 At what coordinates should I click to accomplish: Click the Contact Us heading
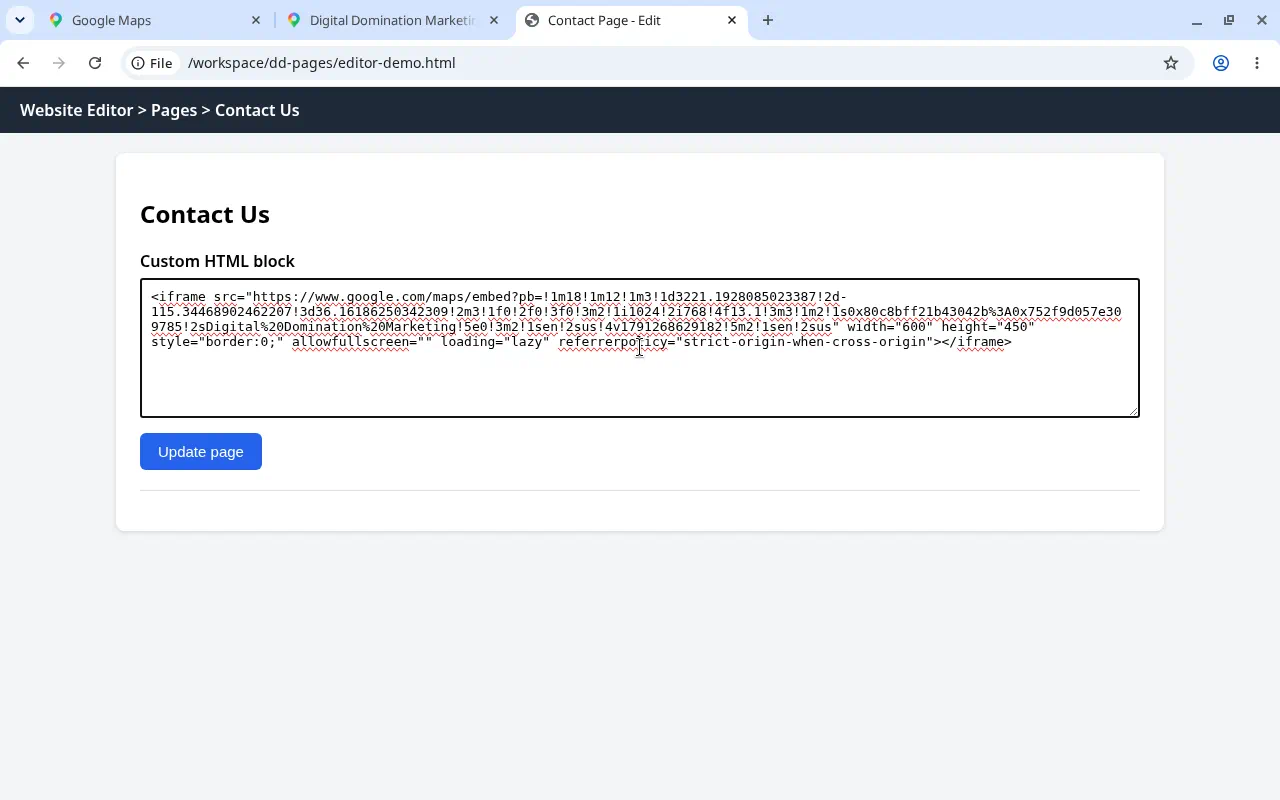(205, 214)
